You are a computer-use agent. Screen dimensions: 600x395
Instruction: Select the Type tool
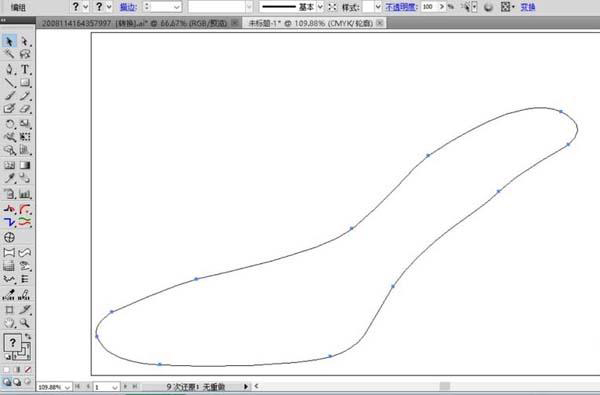(25, 69)
